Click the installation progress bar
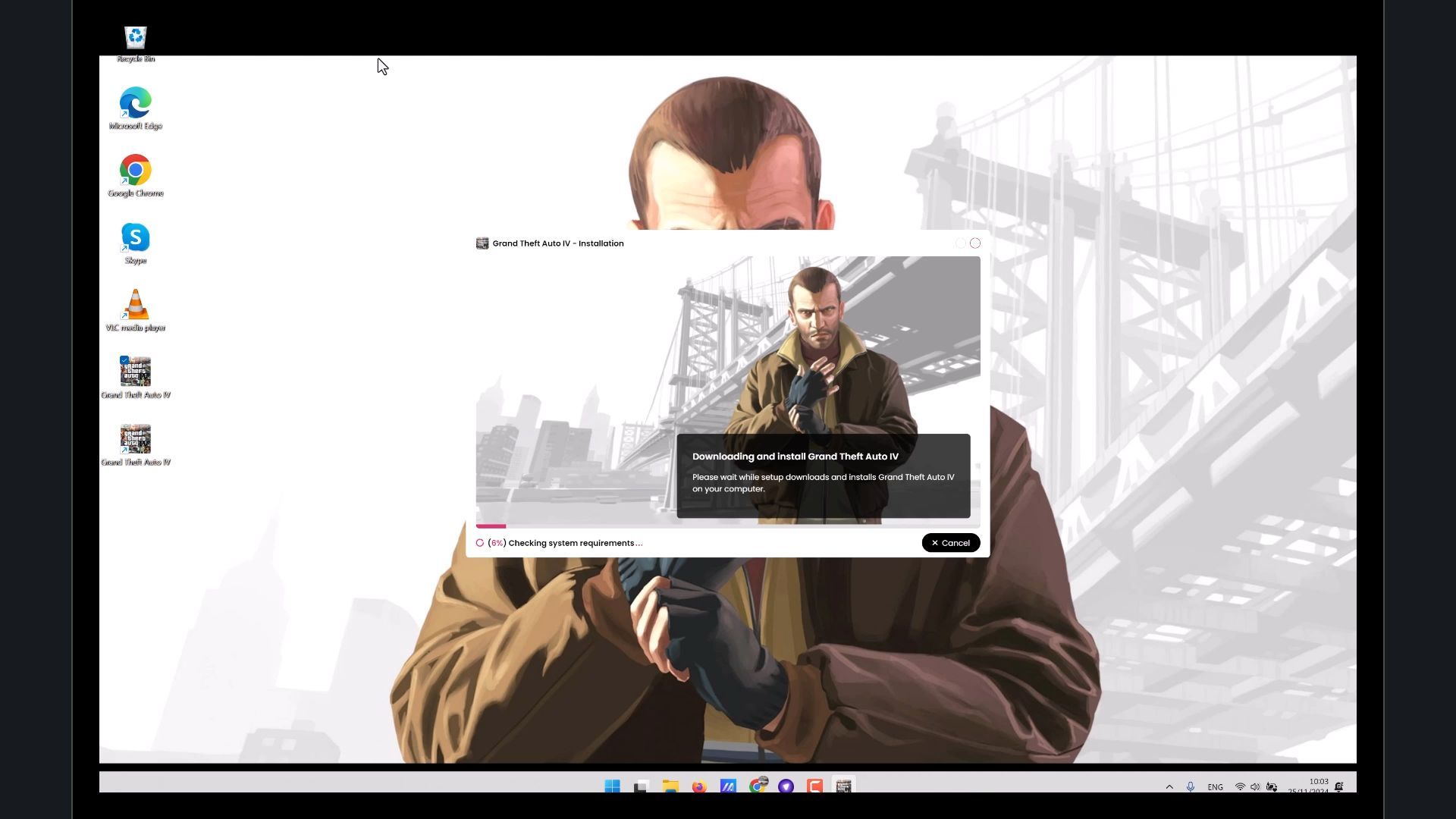 [x=728, y=526]
